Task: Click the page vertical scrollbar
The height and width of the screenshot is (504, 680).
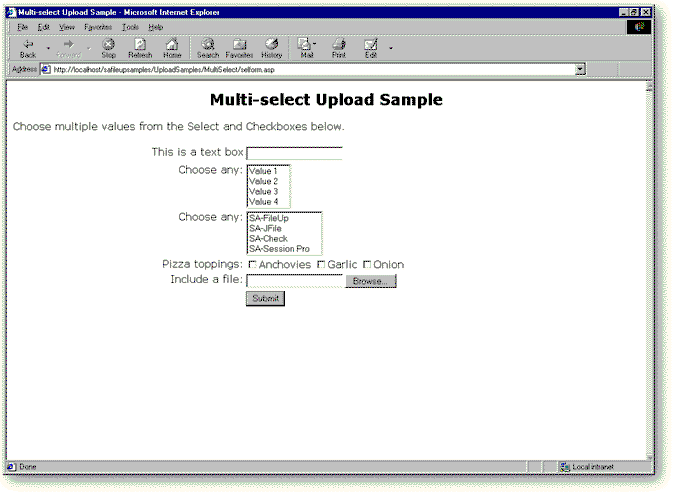Action: click(649, 270)
